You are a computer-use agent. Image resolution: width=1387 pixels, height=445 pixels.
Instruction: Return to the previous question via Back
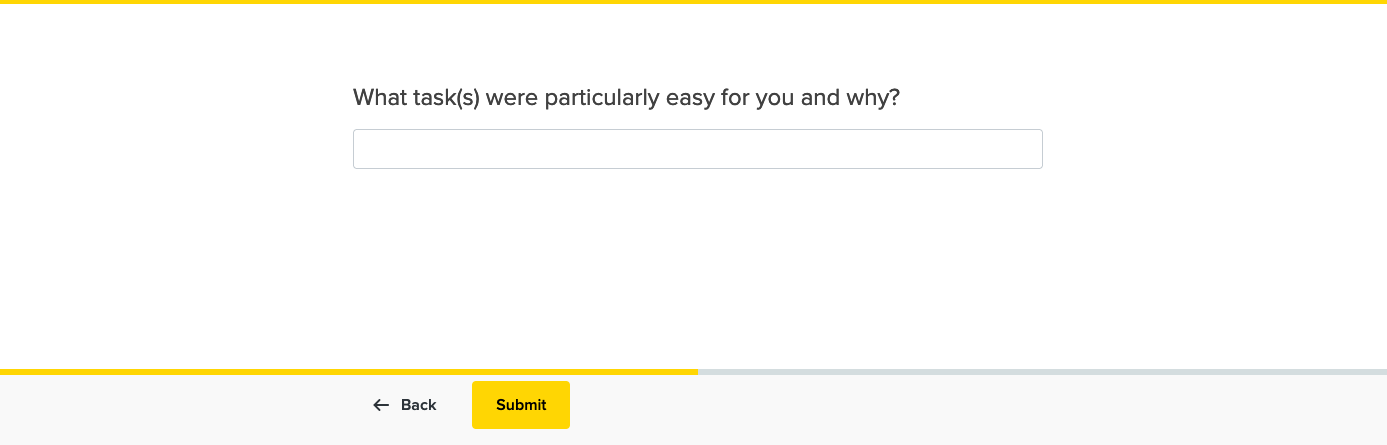point(405,405)
